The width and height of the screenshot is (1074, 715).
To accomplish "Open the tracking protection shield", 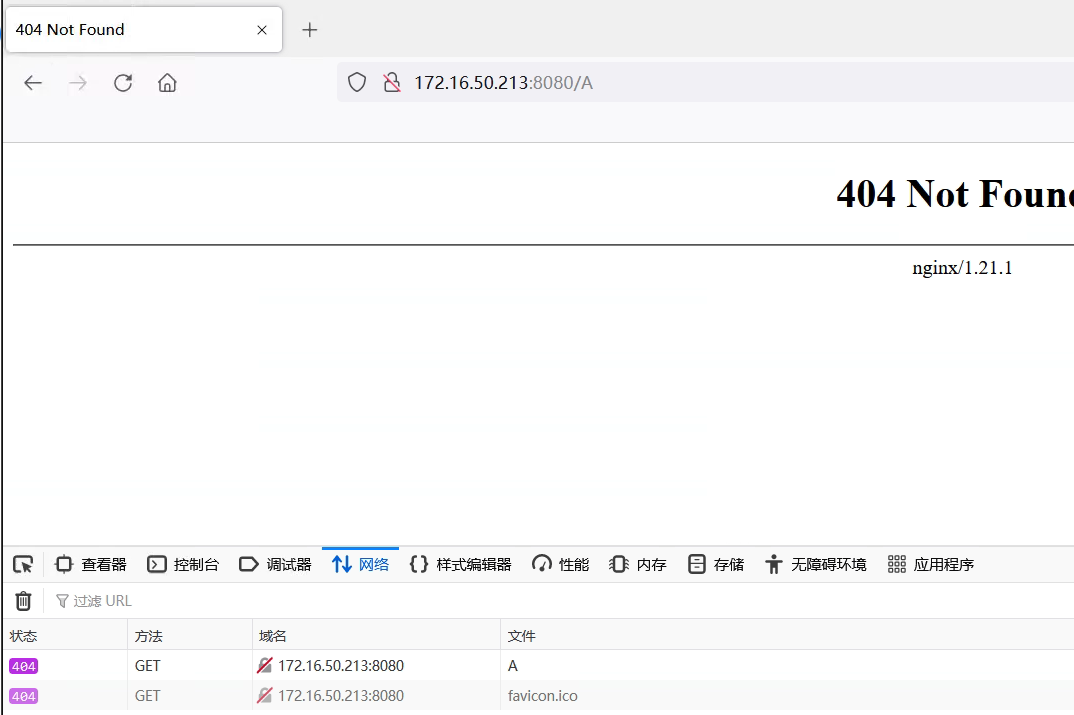I will (x=357, y=83).
